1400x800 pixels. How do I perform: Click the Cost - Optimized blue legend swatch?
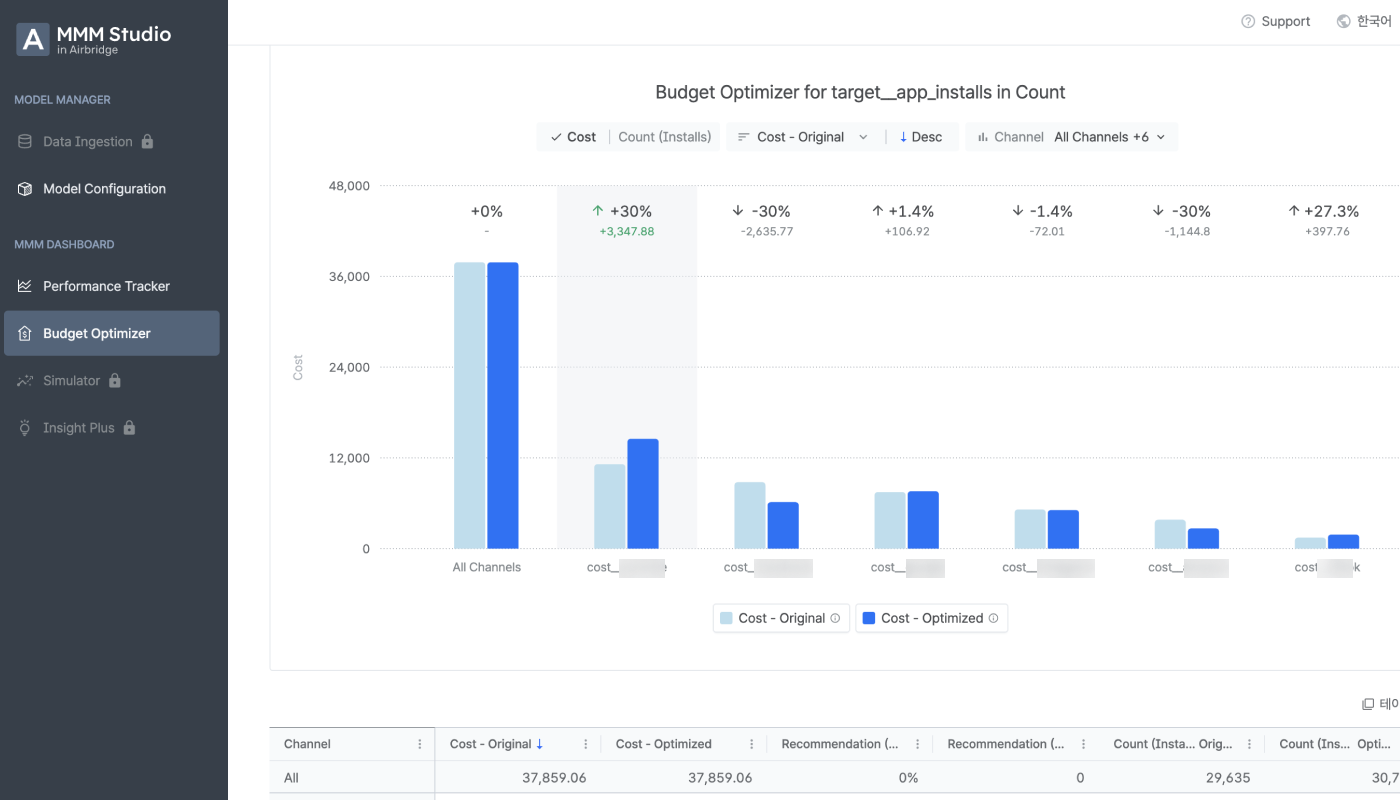click(869, 618)
